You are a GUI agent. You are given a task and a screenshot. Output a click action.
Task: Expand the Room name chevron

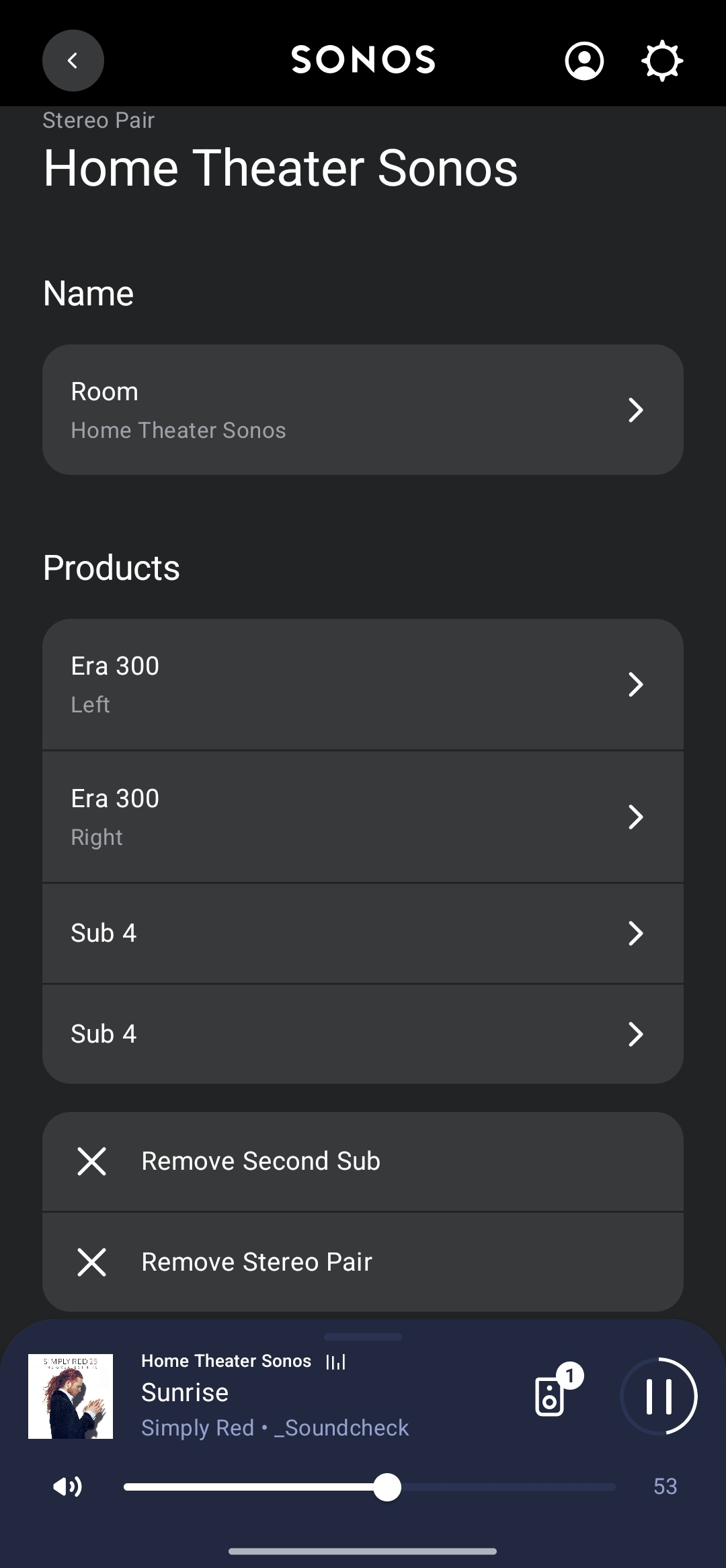(635, 410)
